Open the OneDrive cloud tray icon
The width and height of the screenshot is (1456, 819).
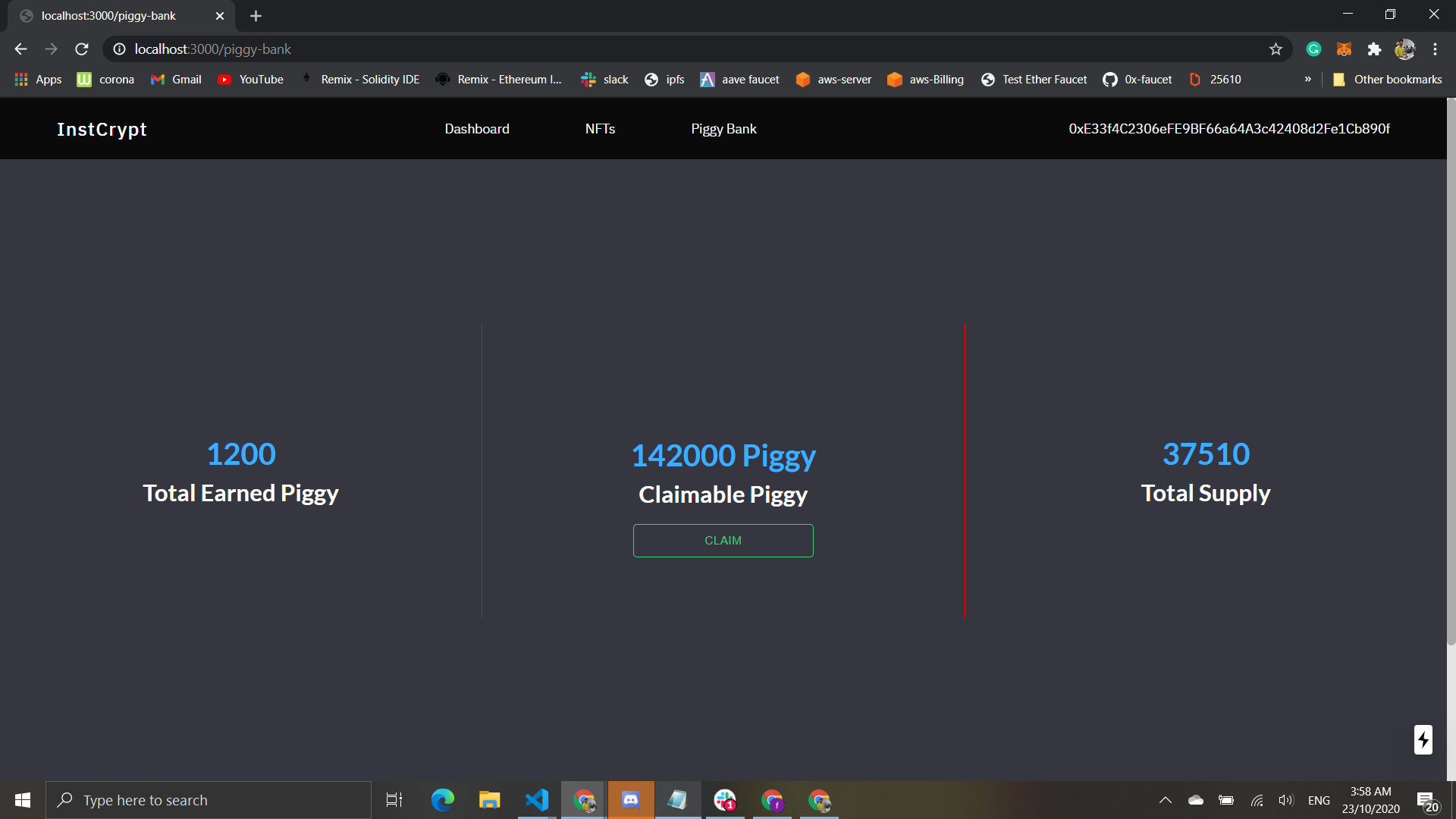pyautogui.click(x=1196, y=800)
